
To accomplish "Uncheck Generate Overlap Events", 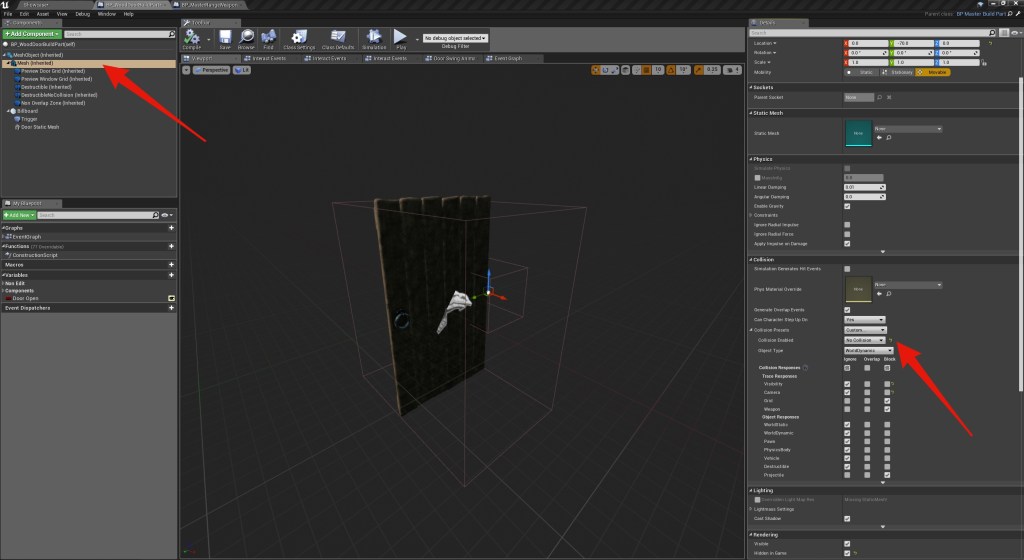I will pyautogui.click(x=847, y=310).
